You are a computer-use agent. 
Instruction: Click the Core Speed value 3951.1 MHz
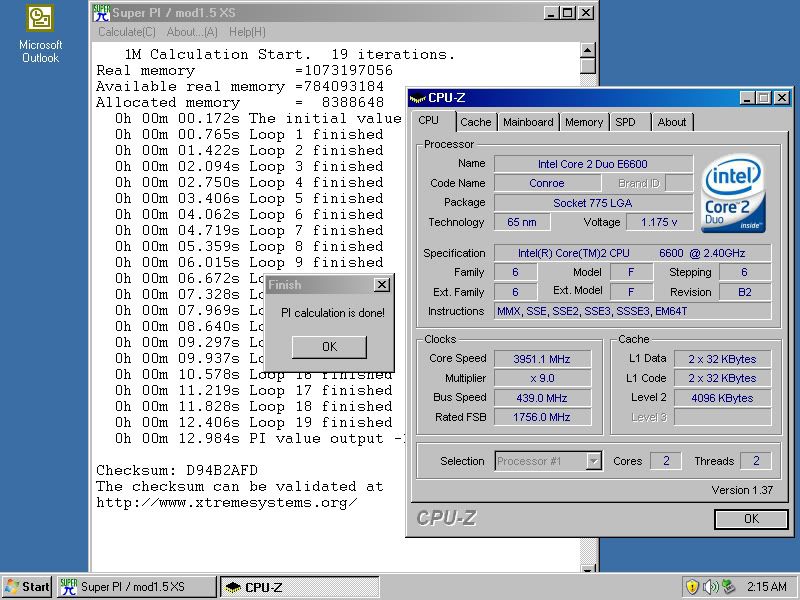[542, 359]
